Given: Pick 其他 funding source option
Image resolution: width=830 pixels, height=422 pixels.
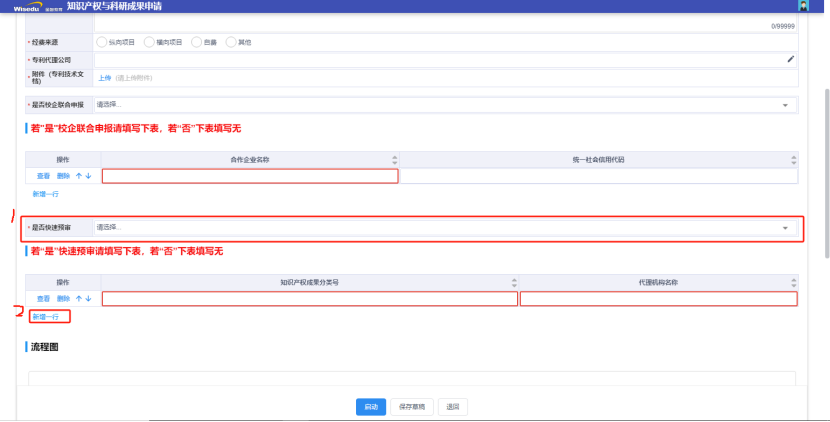Looking at the screenshot, I should point(231,42).
